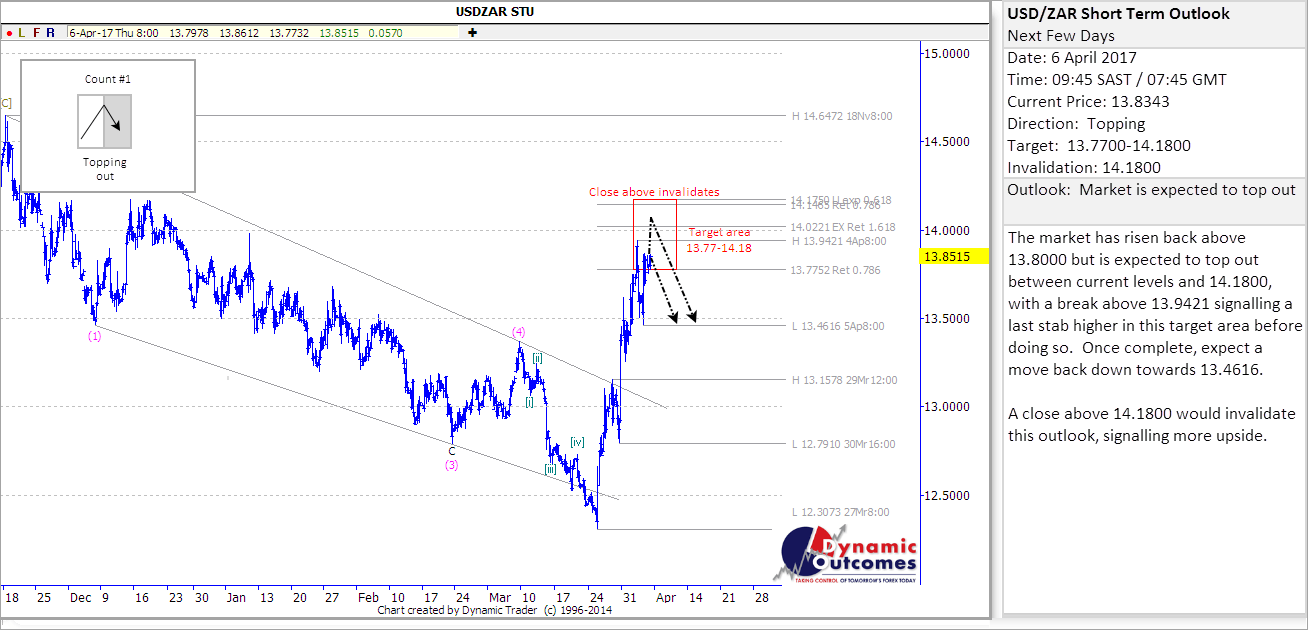Click the high value 13.8612 in data bar
The height and width of the screenshot is (644, 1308).
point(239,33)
